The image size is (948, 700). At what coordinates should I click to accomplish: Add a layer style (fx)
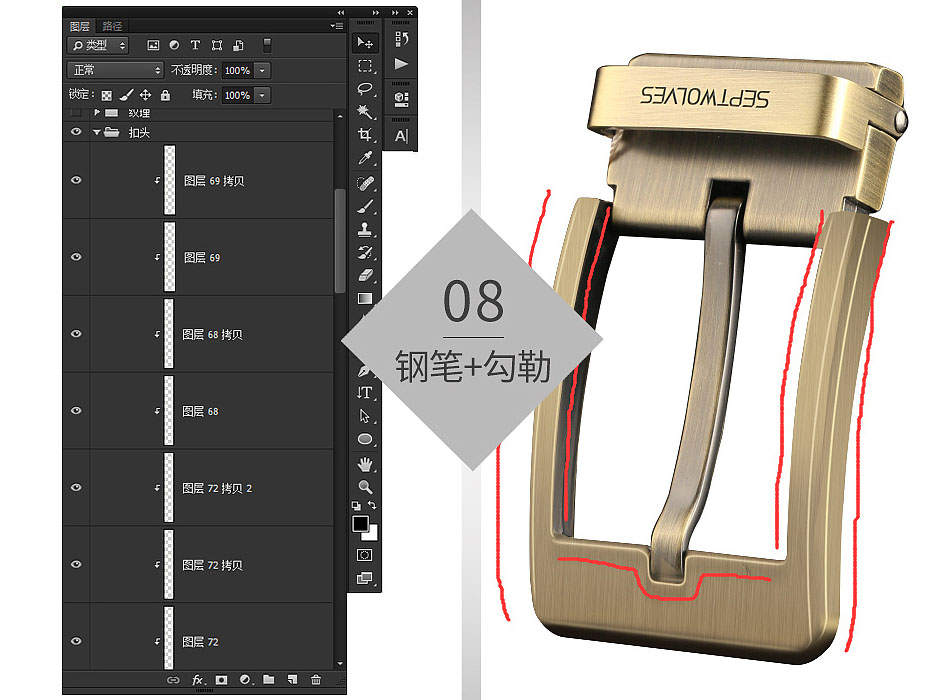pyautogui.click(x=198, y=680)
